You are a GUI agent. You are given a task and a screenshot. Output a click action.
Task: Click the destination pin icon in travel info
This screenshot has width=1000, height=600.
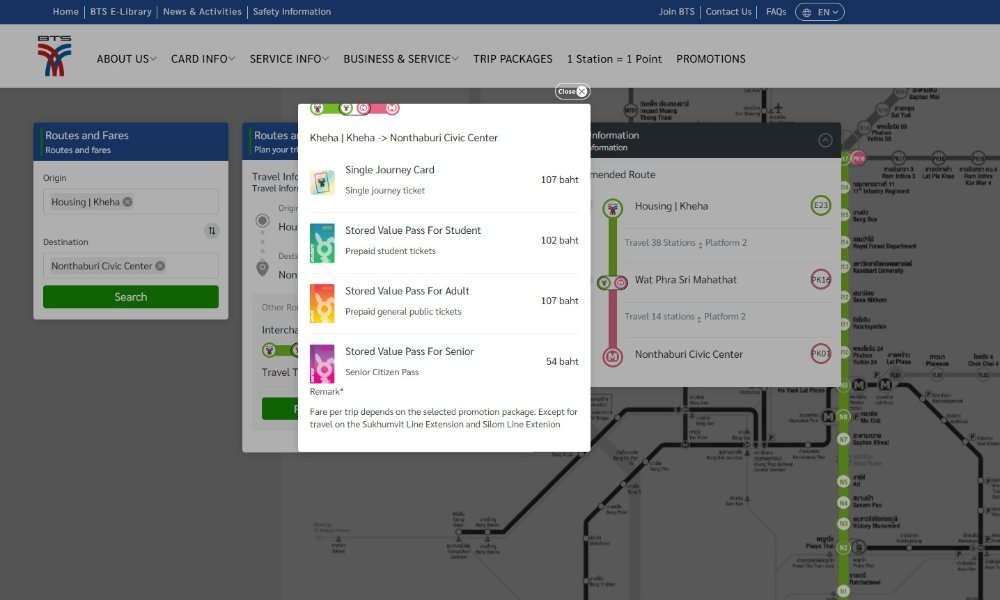[262, 268]
